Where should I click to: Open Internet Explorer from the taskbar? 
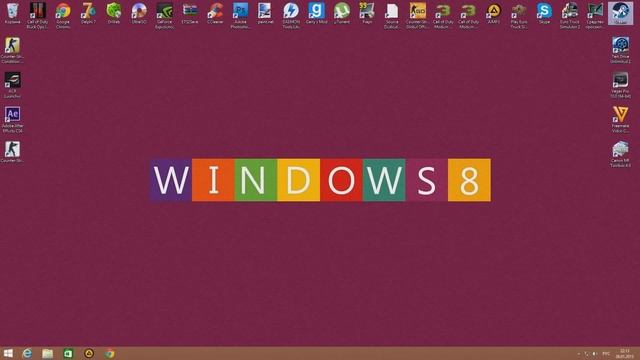pyautogui.click(x=27, y=353)
